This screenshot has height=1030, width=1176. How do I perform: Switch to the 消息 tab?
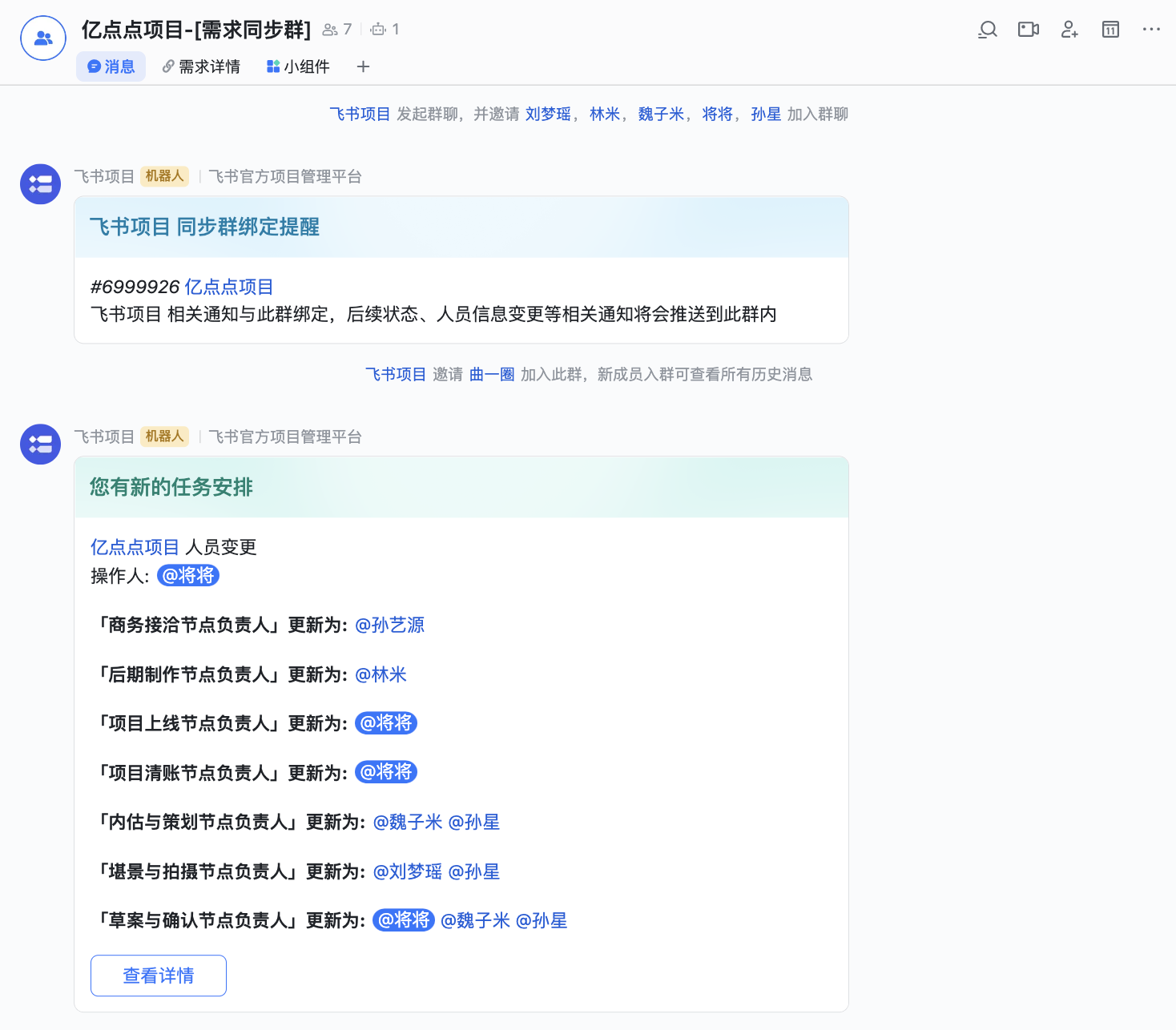coord(111,66)
